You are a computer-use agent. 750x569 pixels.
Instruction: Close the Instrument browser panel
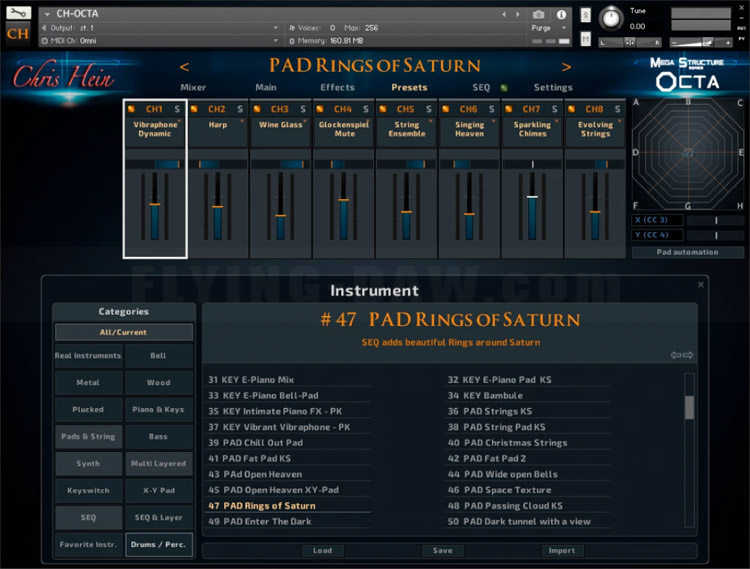click(x=700, y=284)
